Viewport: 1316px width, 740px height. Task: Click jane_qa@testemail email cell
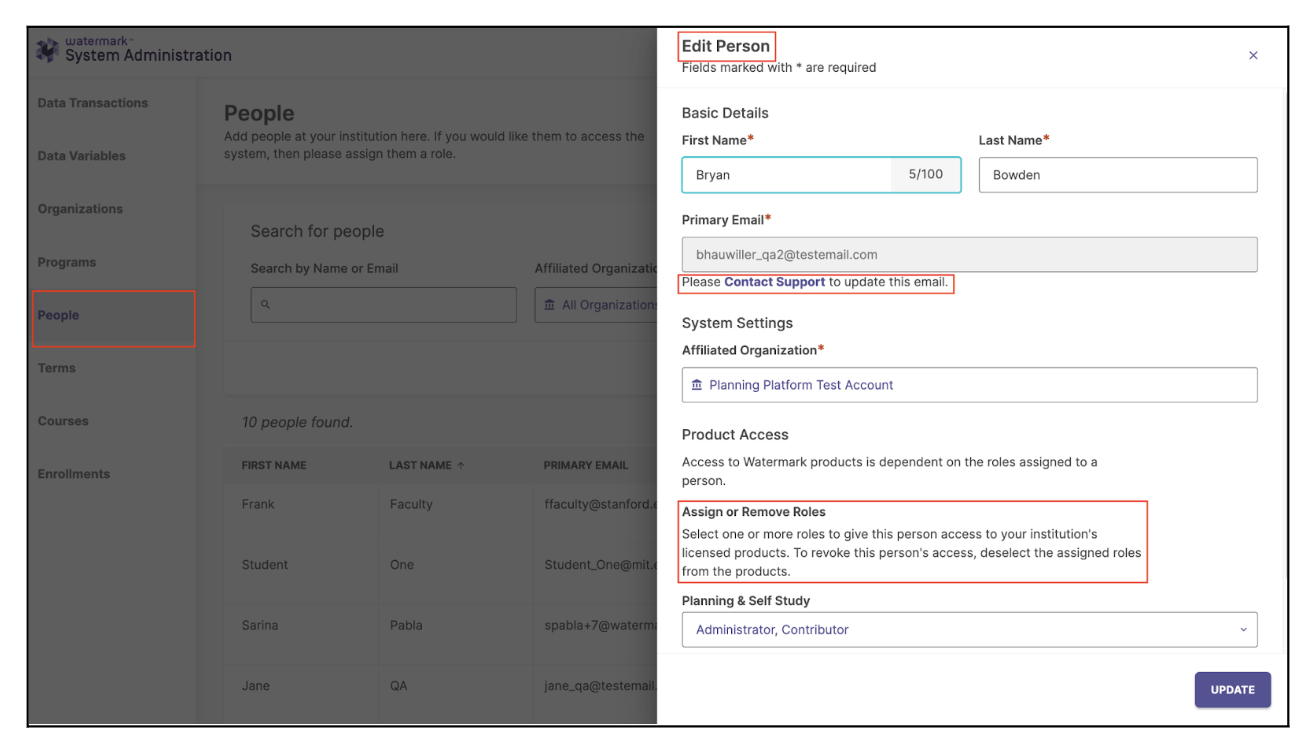600,686
